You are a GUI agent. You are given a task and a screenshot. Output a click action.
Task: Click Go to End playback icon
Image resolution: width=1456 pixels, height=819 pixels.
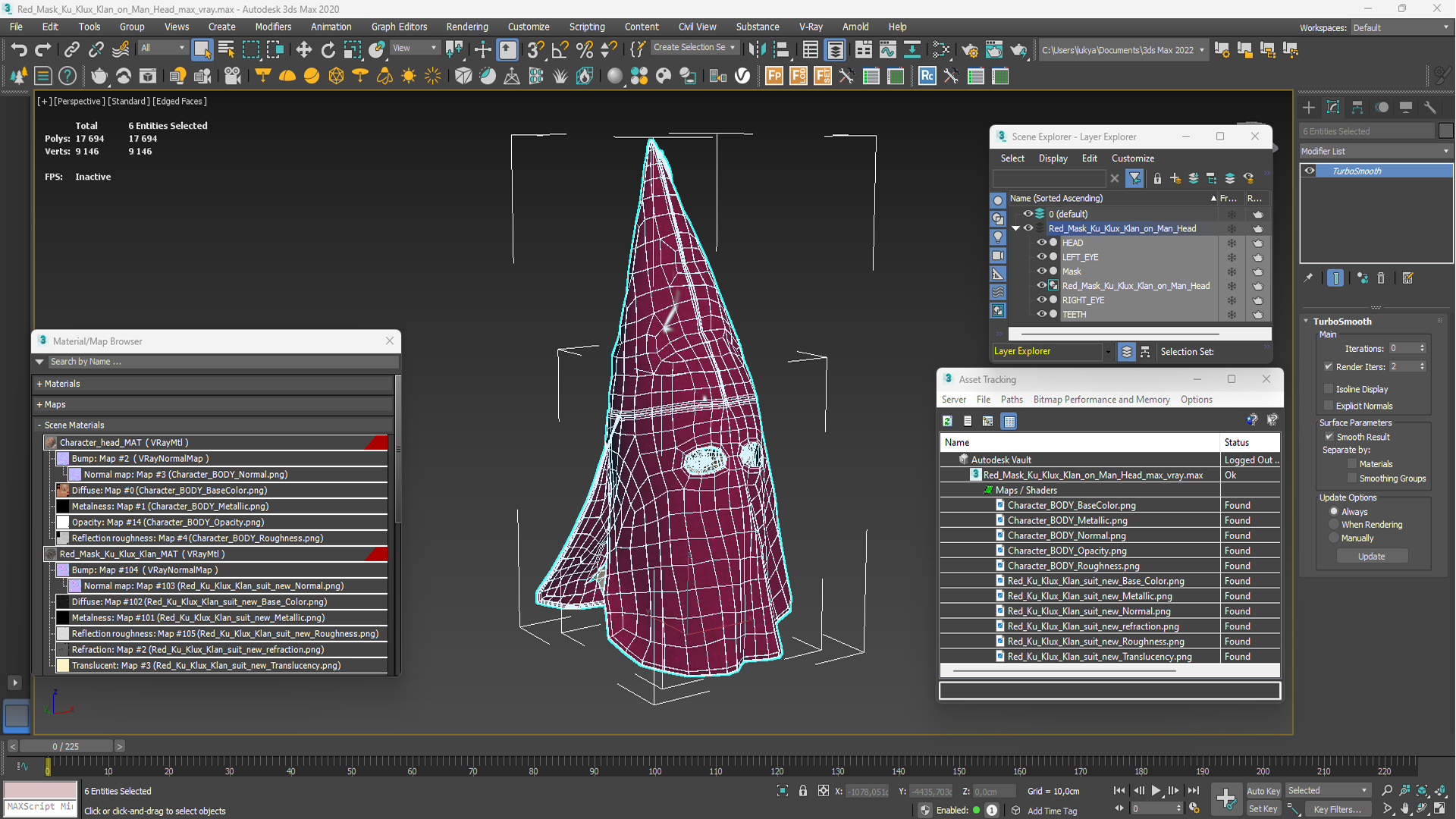pyautogui.click(x=1194, y=791)
